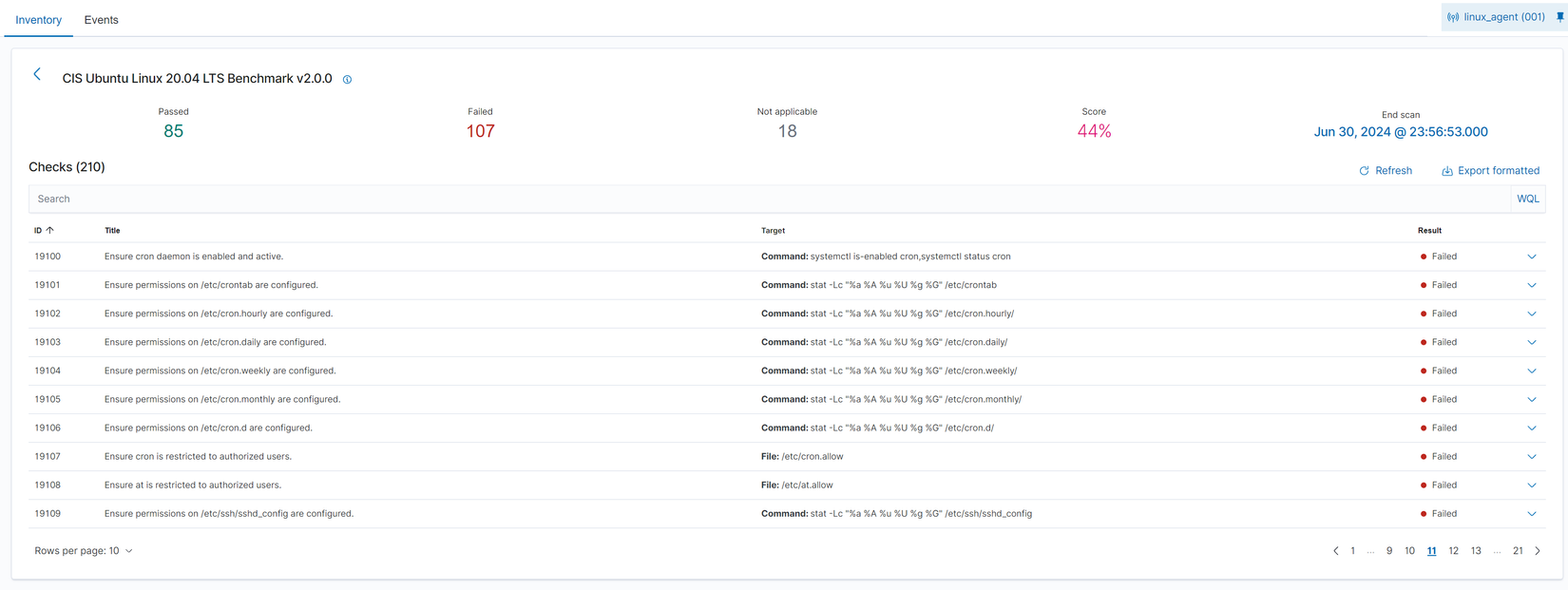Click ID cell 19104
Viewport: 1568px width, 590px height.
tap(48, 371)
